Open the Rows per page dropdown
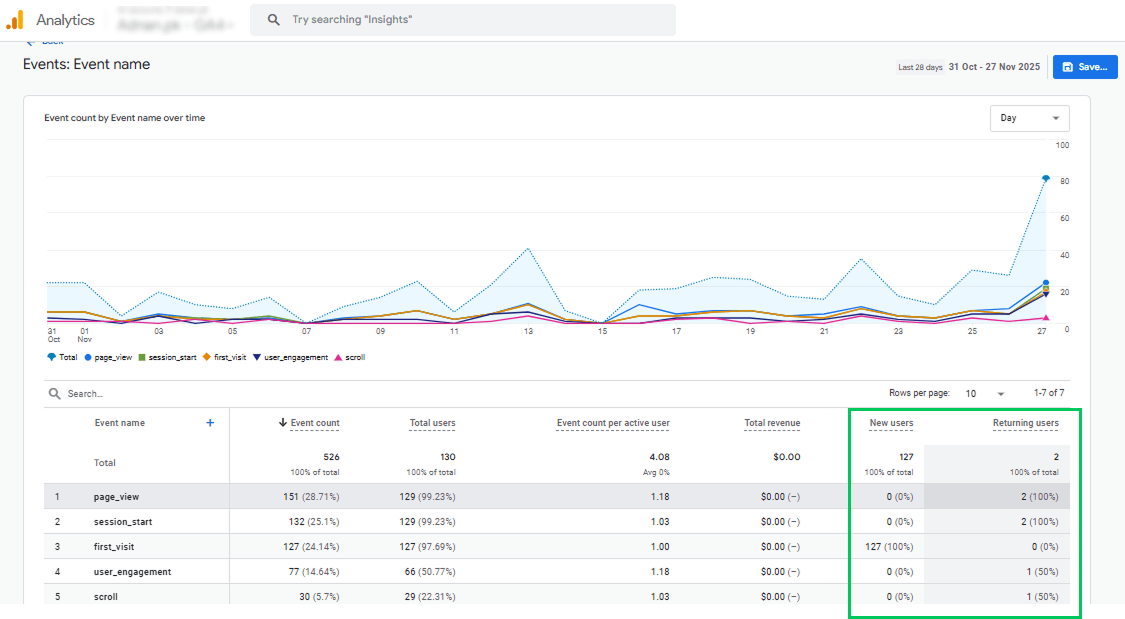The height and width of the screenshot is (619, 1125). [x=986, y=394]
